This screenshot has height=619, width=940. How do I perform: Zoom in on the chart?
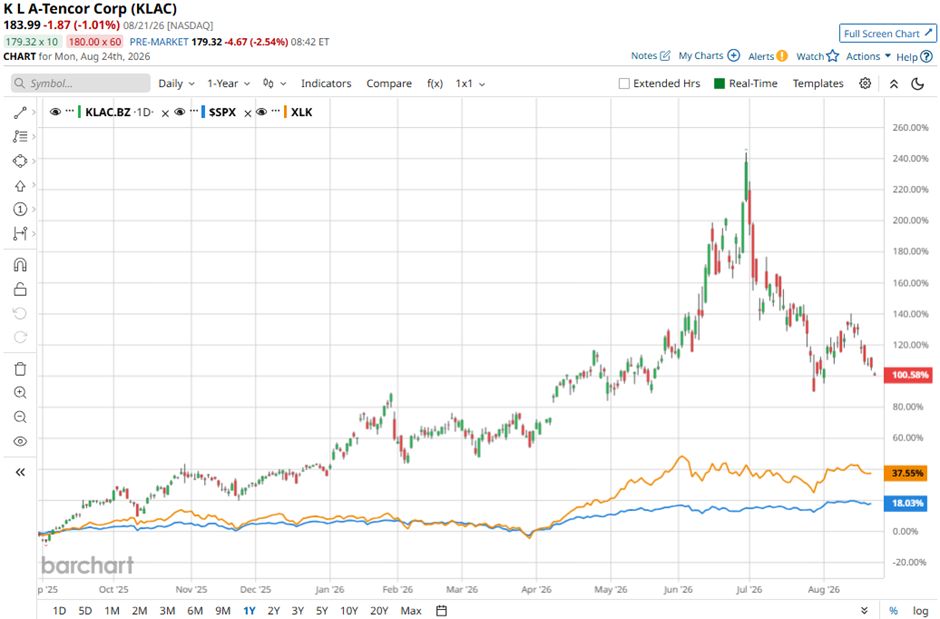pos(20,392)
